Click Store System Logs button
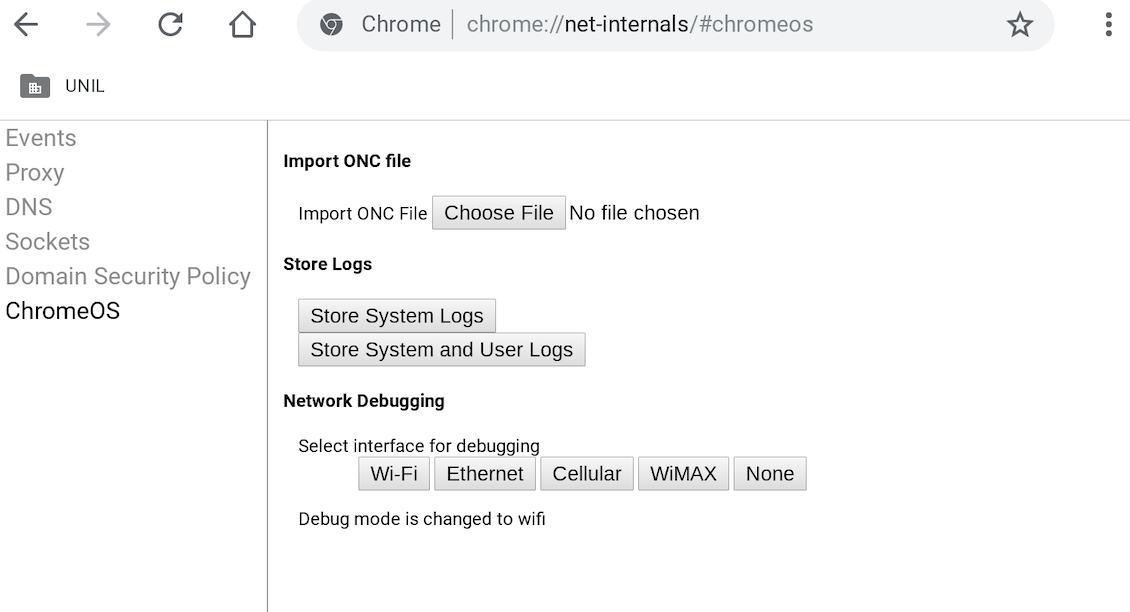This screenshot has height=612, width=1130. [x=397, y=316]
